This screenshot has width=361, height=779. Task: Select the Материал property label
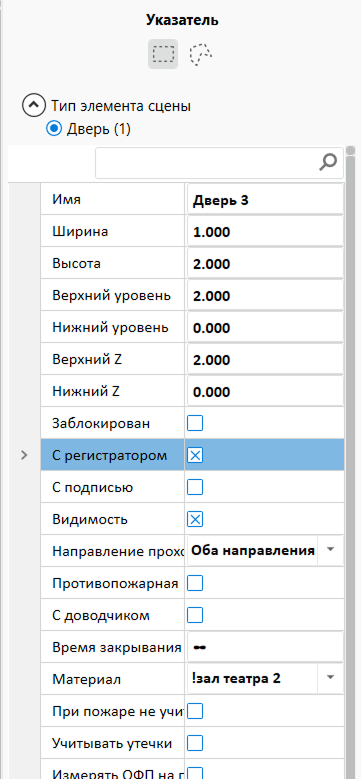(x=86, y=679)
